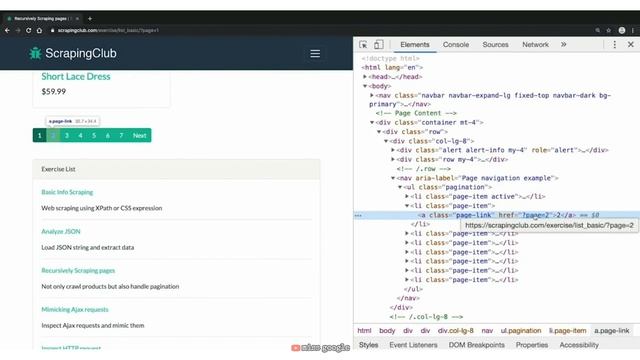Click the nav breadcrumb
The image size is (640, 360).
pos(487,331)
